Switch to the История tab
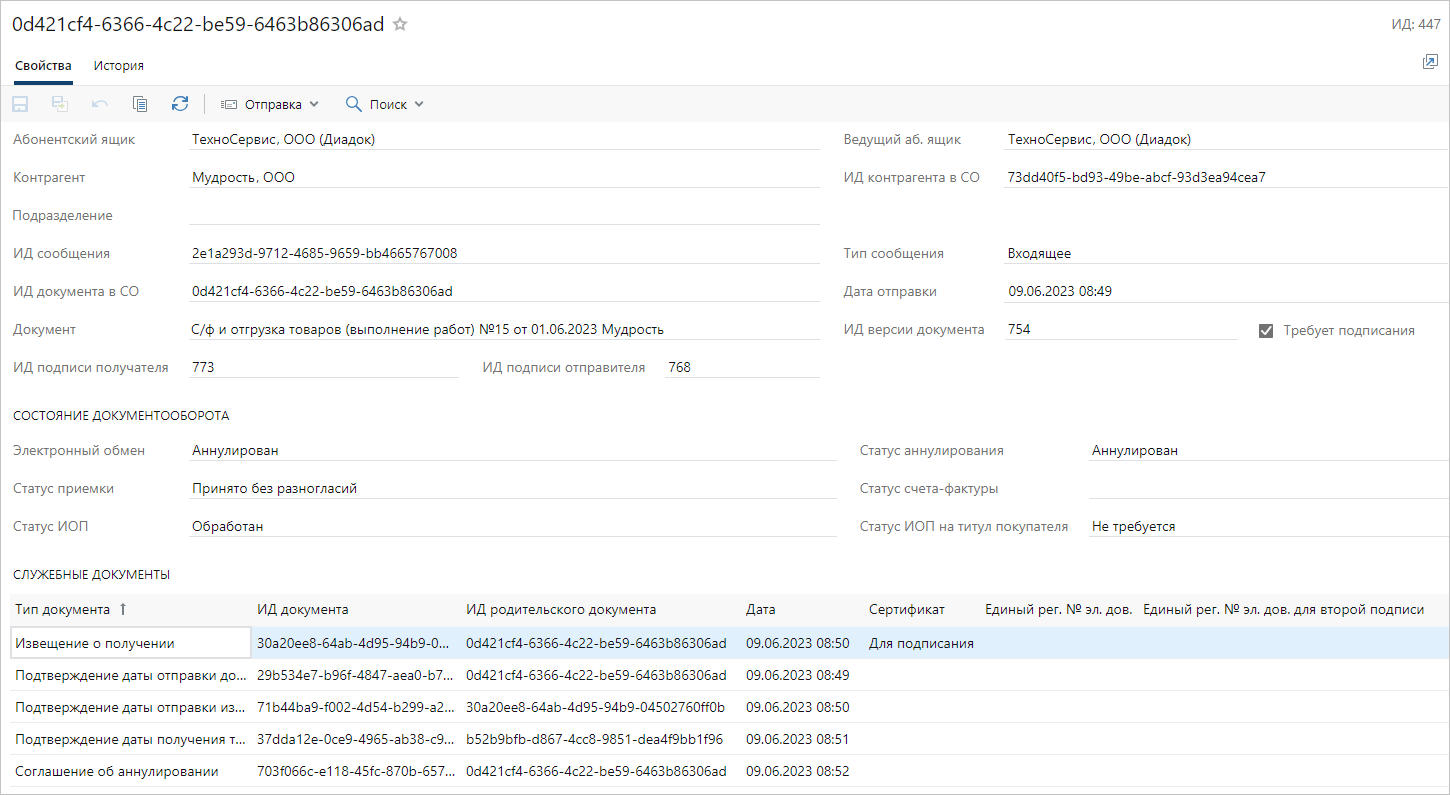 point(119,65)
